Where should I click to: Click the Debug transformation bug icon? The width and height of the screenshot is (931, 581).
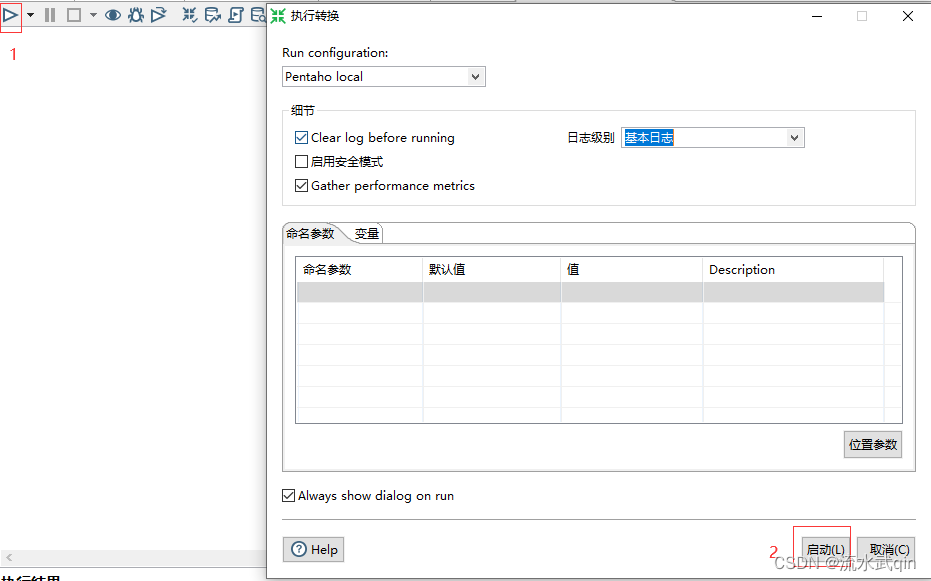coord(136,15)
